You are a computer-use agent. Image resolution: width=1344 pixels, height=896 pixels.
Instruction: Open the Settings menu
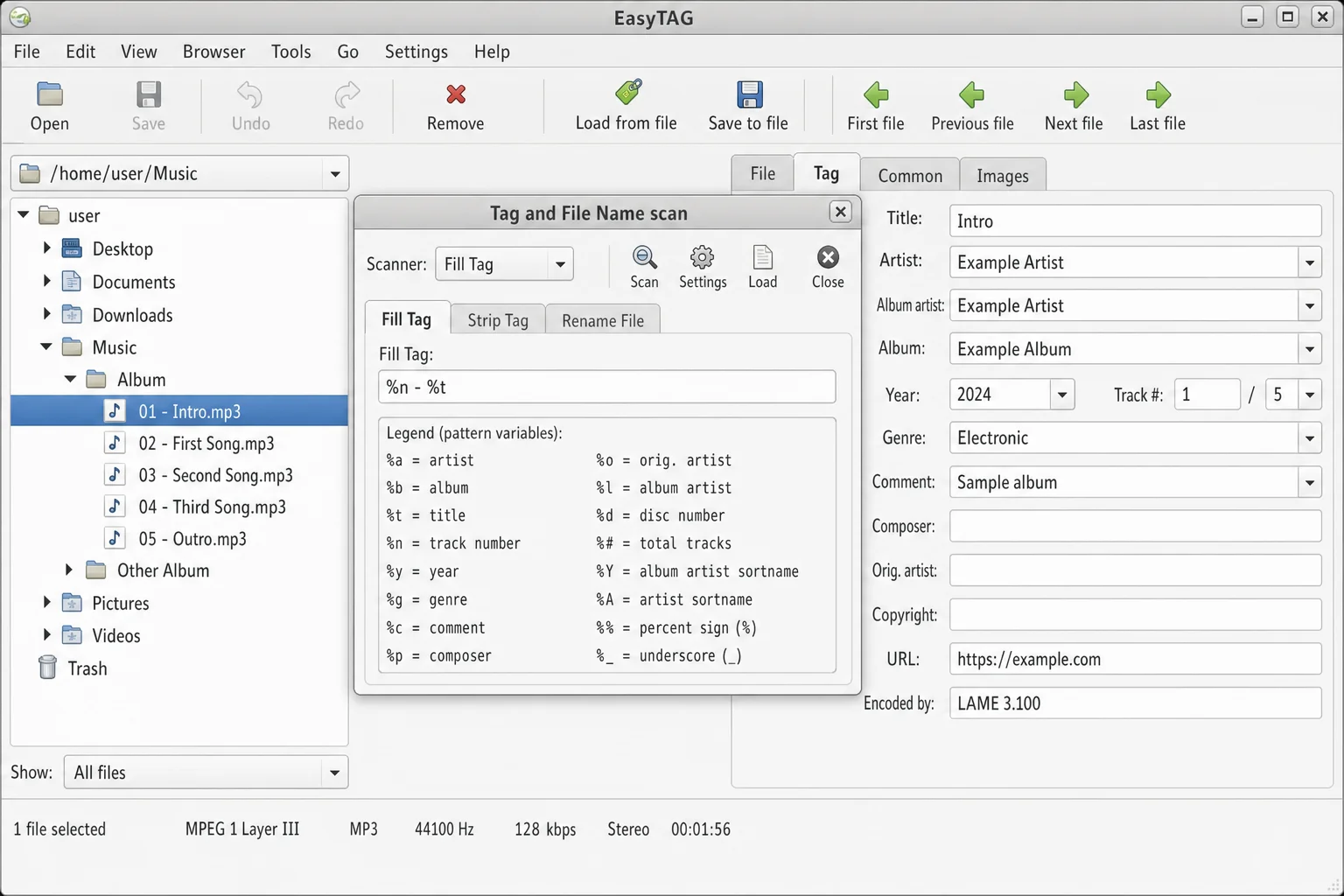(x=416, y=52)
